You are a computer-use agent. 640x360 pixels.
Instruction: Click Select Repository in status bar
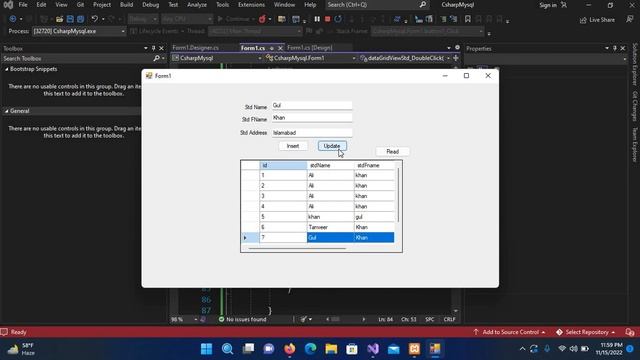[x=585, y=332]
